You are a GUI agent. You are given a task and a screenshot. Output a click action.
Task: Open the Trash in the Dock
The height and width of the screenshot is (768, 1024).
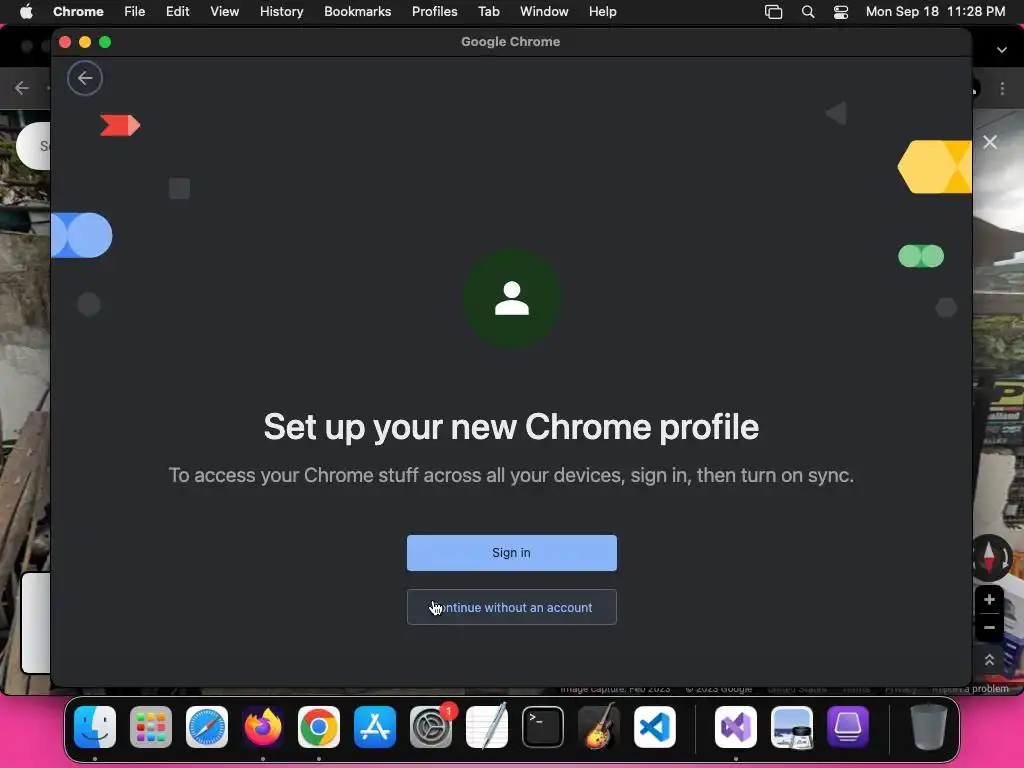[x=929, y=727]
